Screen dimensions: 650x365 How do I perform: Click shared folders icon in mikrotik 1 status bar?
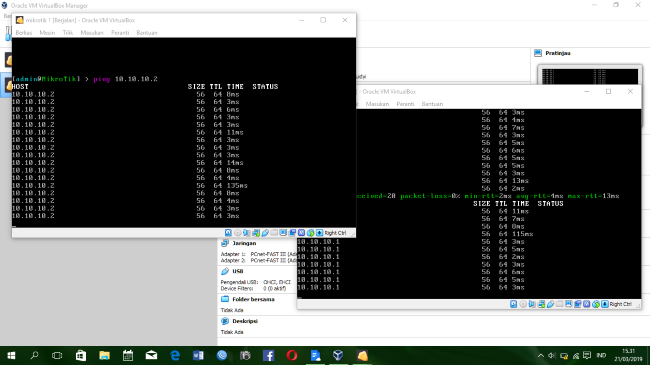pyautogui.click(x=274, y=233)
